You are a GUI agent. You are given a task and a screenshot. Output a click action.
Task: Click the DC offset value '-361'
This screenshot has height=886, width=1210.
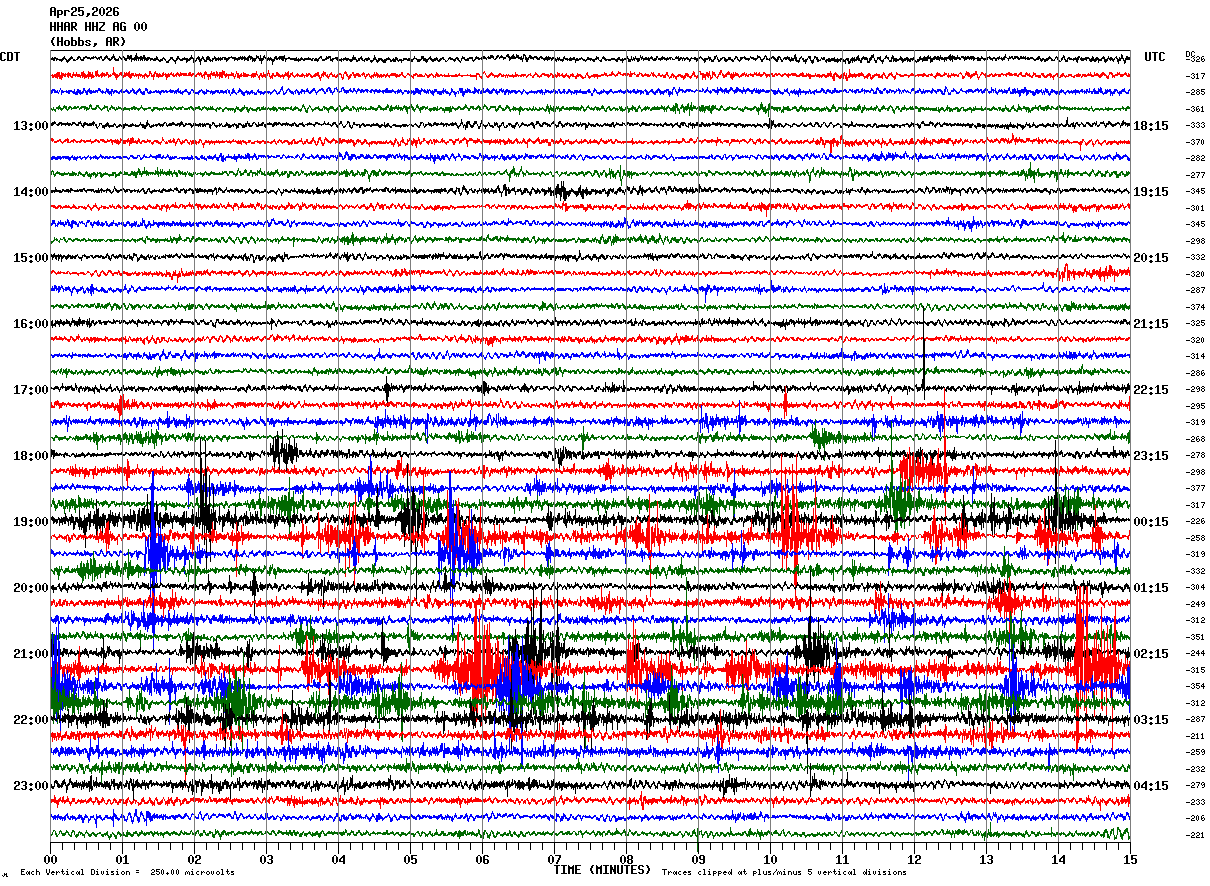click(1195, 109)
